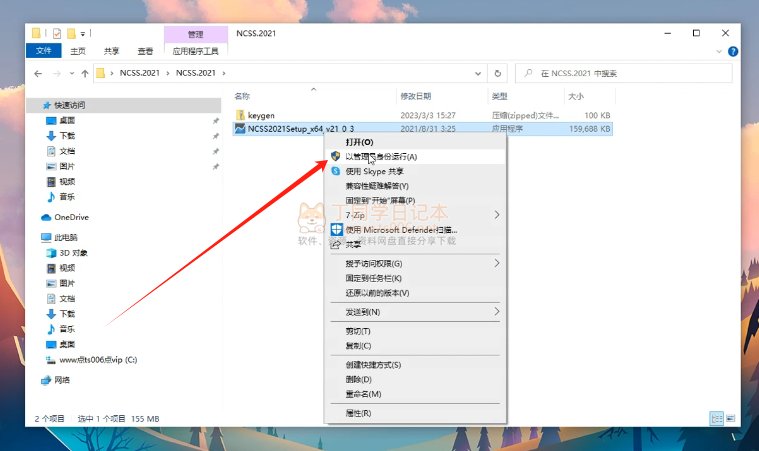Click first NCSS.2021 breadcrumb segment
Viewport: 759px width, 451px height.
pos(139,73)
